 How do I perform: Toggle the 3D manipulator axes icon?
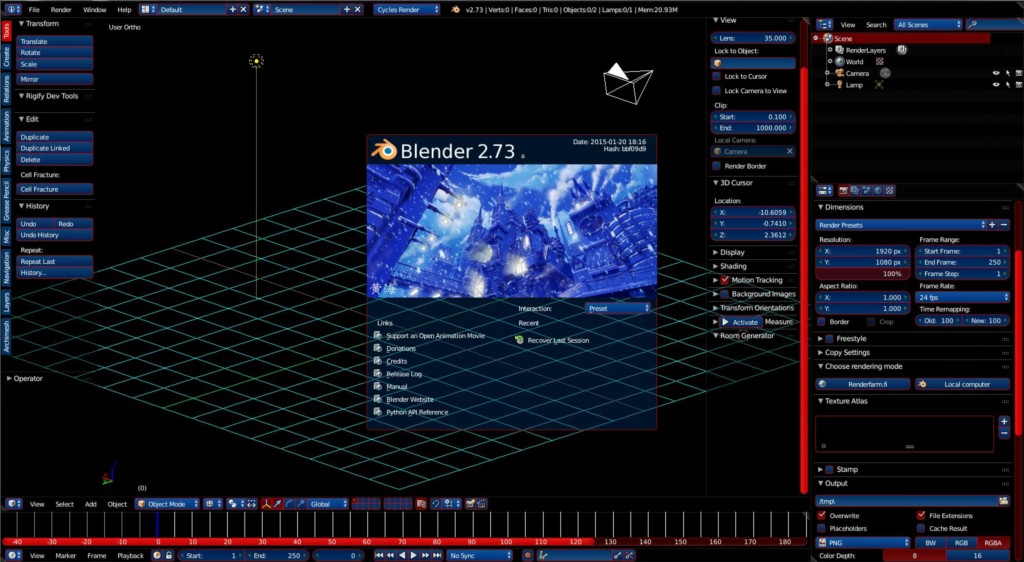pyautogui.click(x=267, y=504)
